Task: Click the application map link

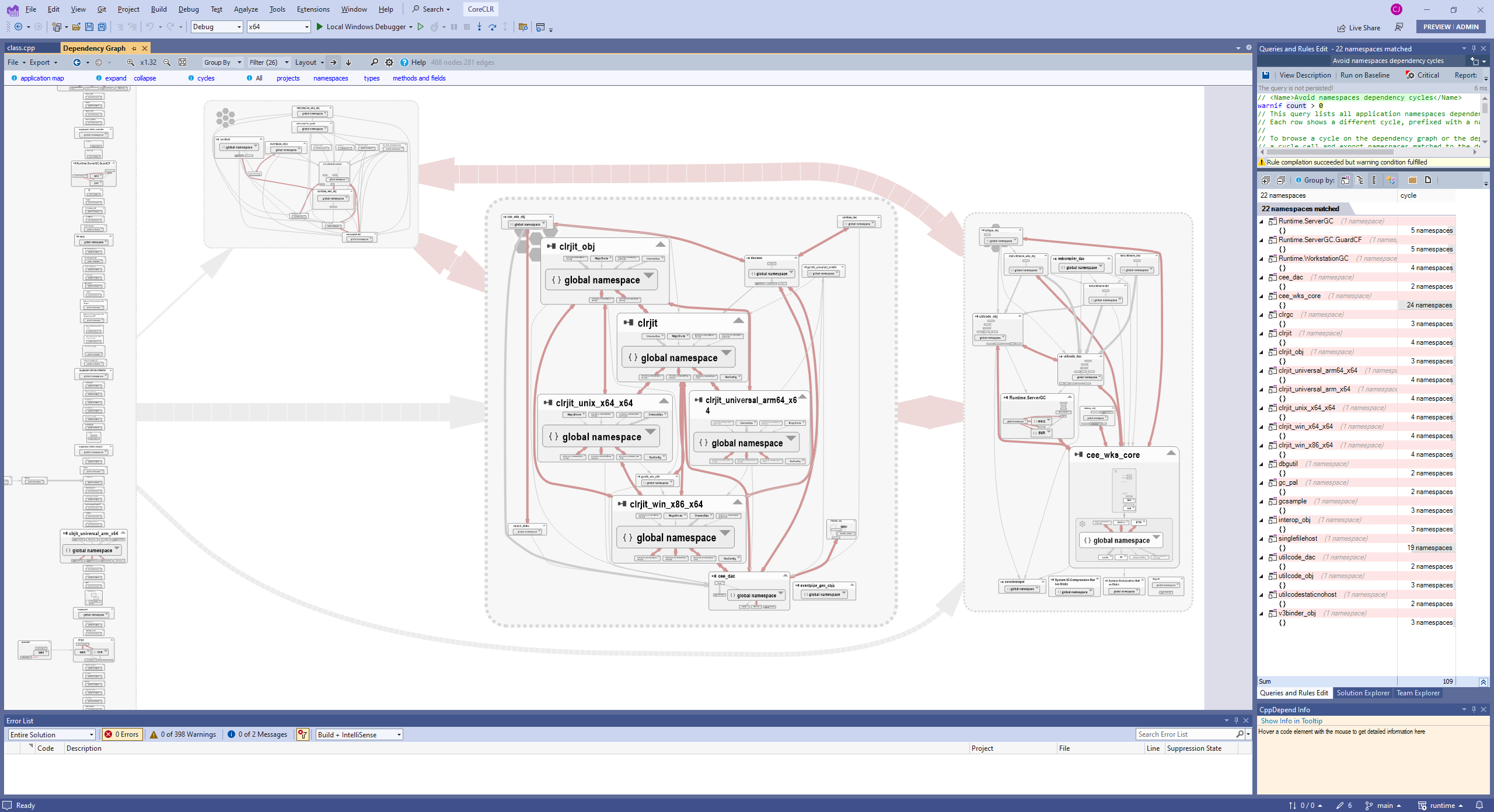Action: click(x=42, y=78)
